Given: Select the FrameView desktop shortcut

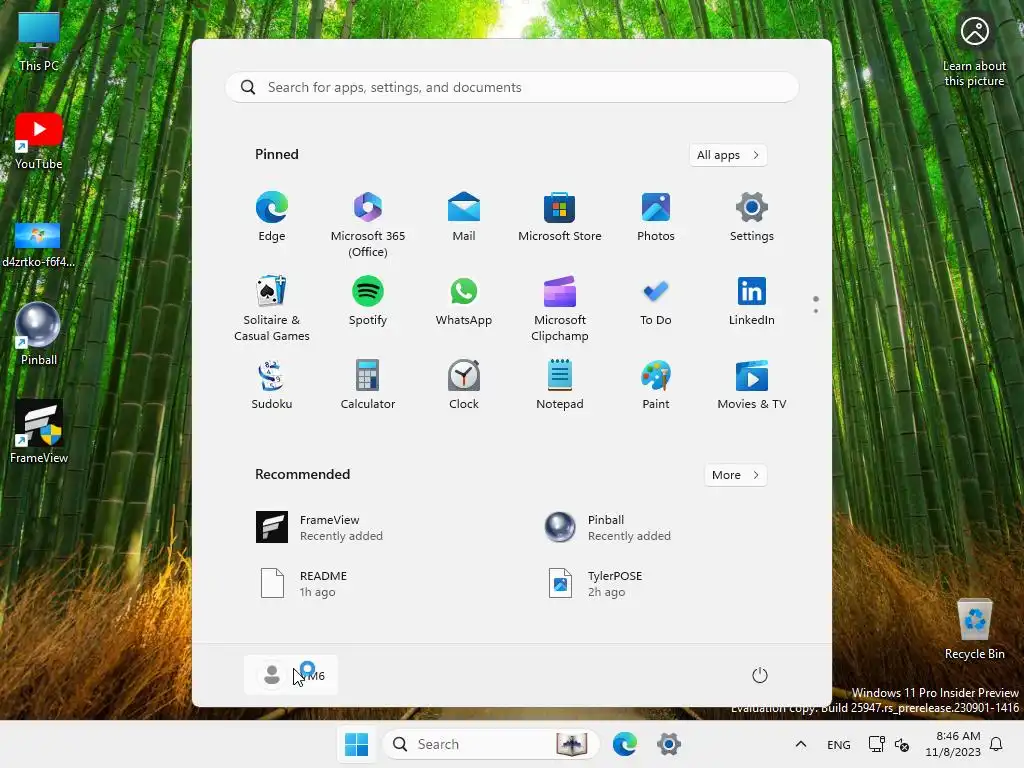Looking at the screenshot, I should [39, 432].
